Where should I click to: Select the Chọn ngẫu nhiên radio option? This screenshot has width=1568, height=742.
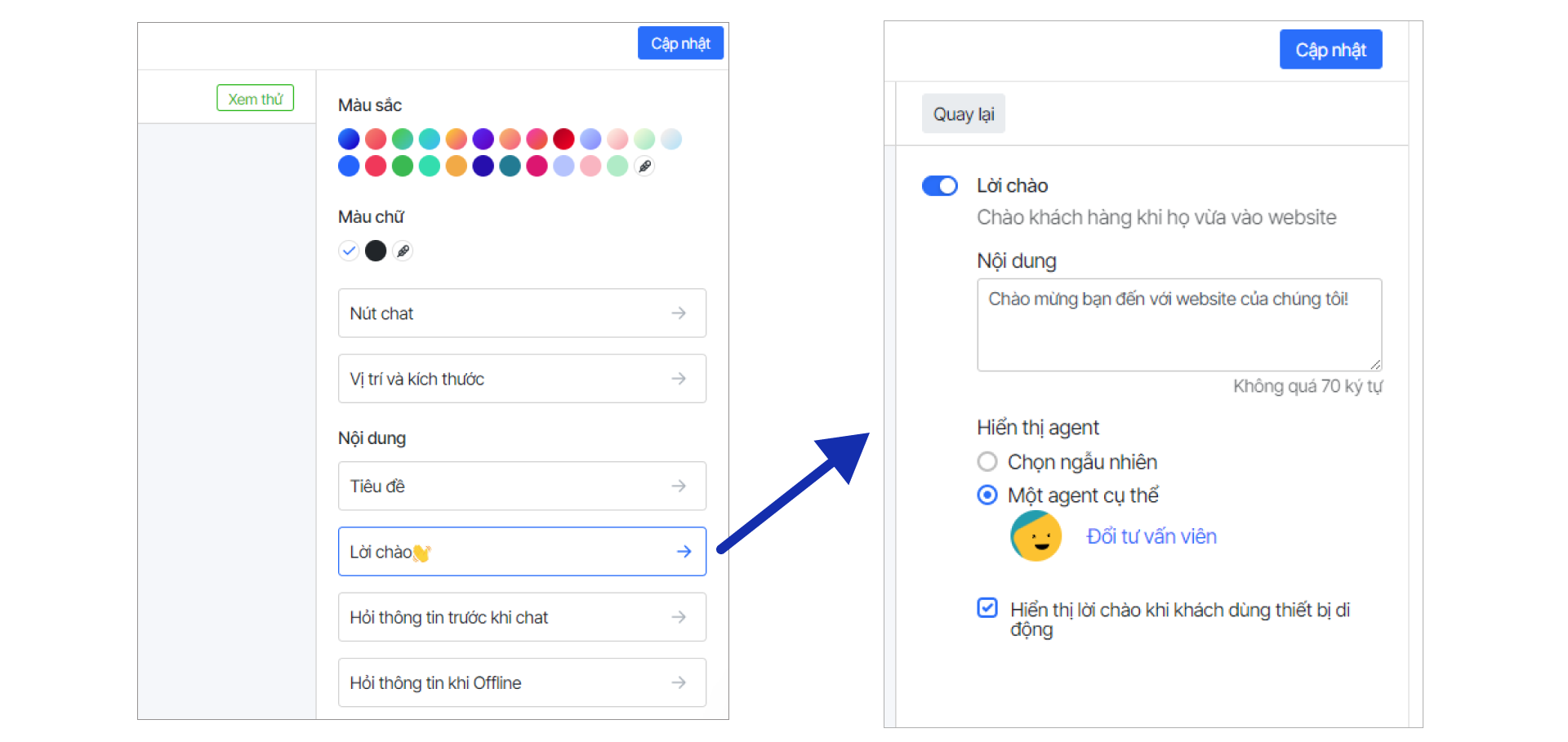tap(987, 462)
